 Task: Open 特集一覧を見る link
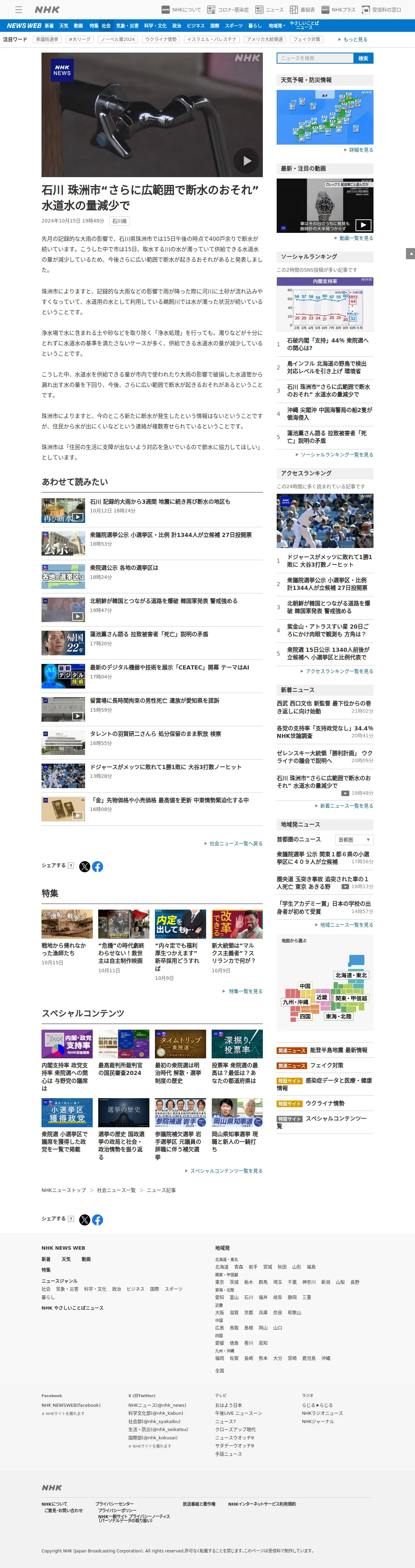click(245, 991)
